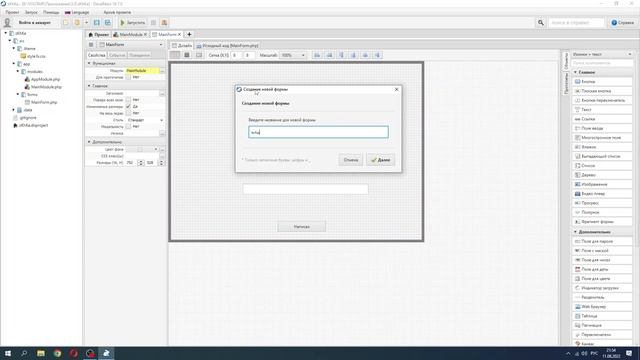Add the Плоская кнопка component
The image size is (640, 360).
click(602, 91)
